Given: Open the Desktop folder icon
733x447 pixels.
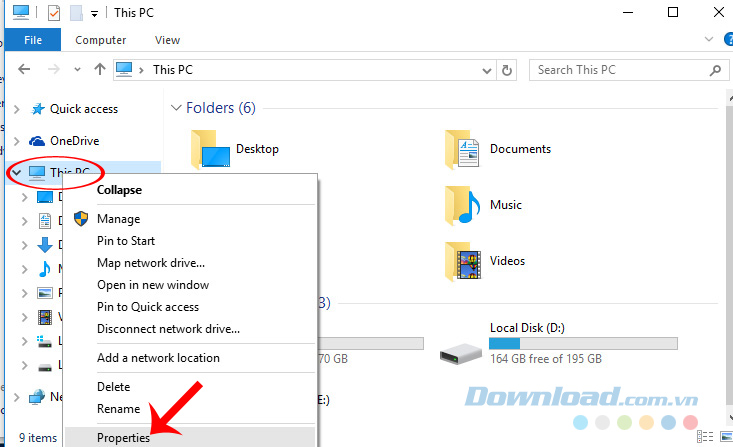Looking at the screenshot, I should 210,150.
